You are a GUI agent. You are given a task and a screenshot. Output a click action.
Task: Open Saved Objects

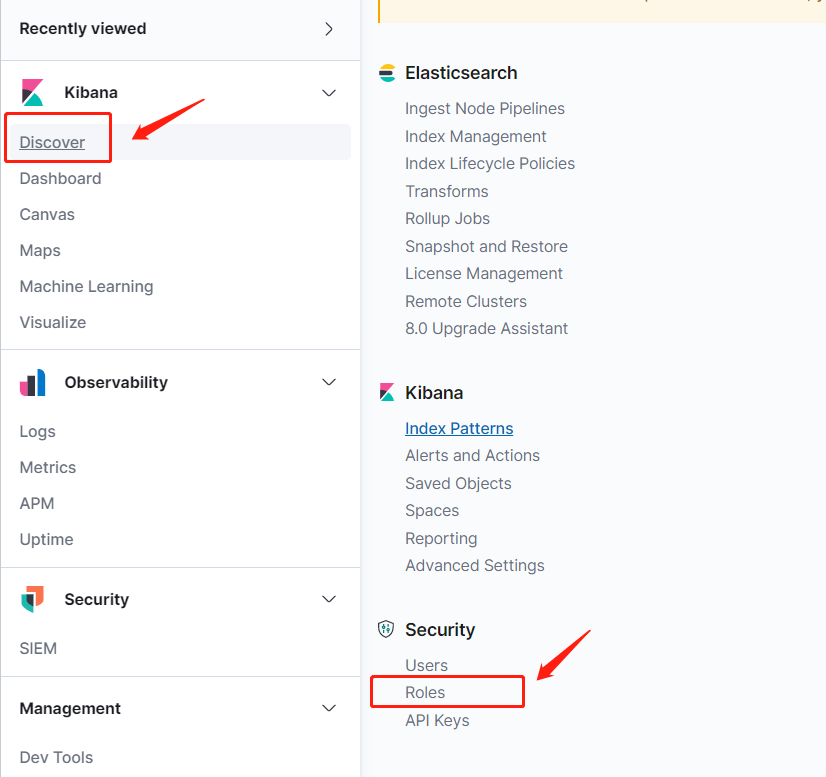click(458, 484)
